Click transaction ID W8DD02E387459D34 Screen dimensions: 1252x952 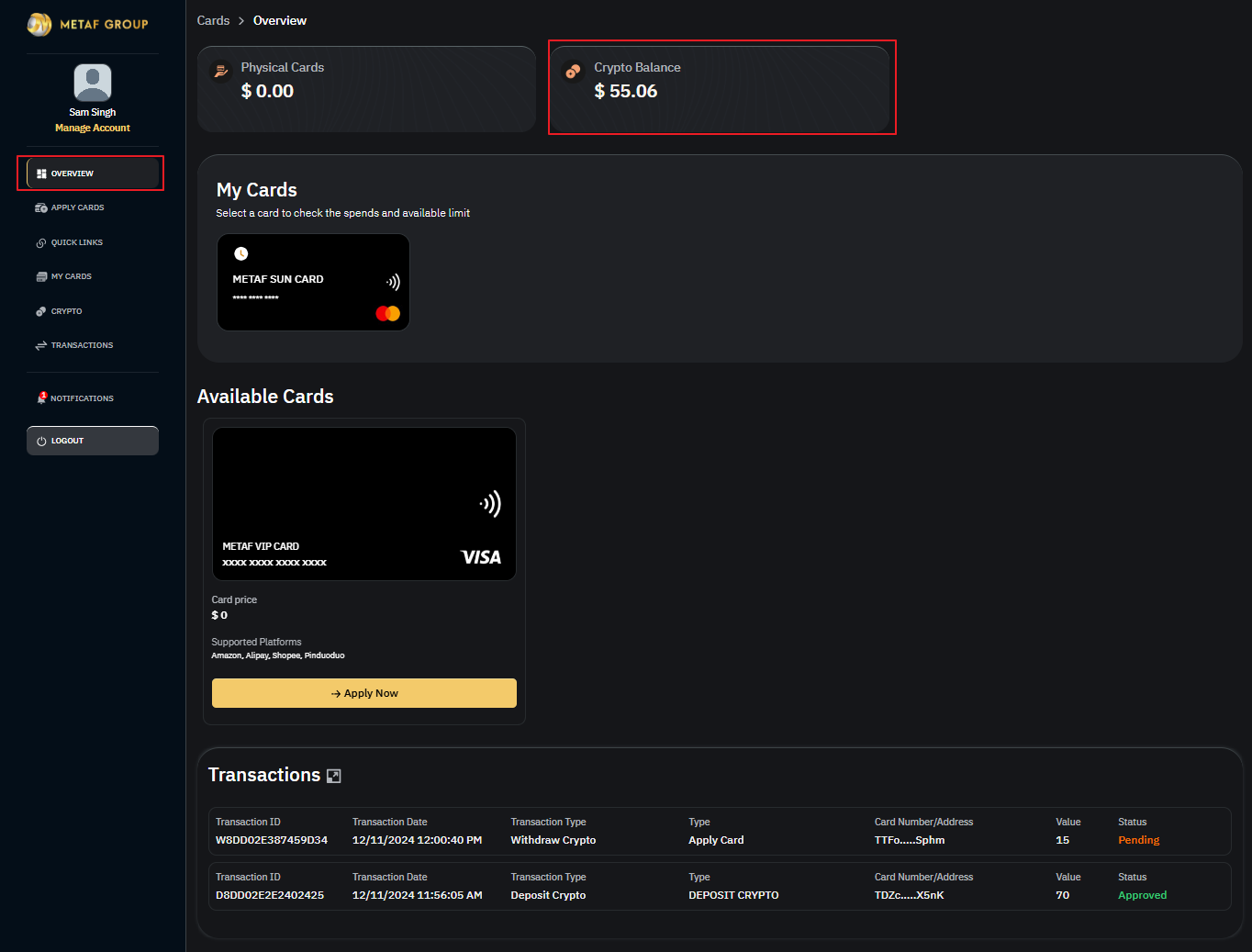(x=272, y=840)
